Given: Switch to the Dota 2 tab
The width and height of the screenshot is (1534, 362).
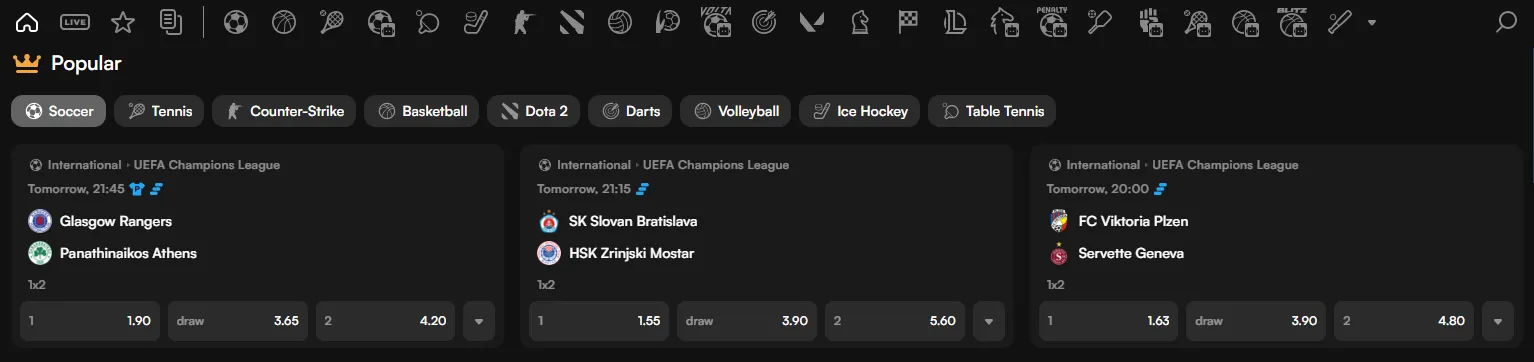Looking at the screenshot, I should 535,111.
